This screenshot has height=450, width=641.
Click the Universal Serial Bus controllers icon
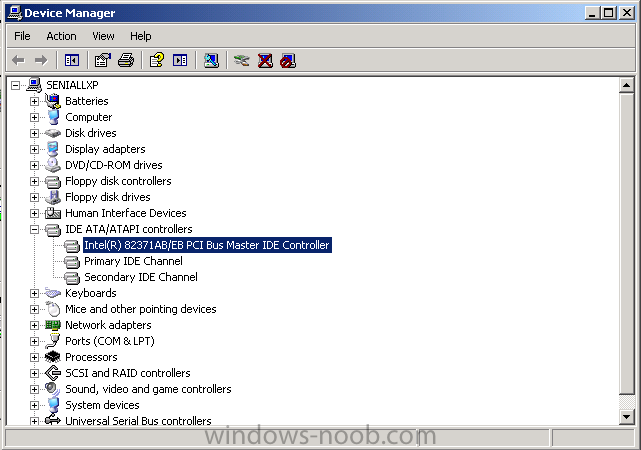pos(53,420)
